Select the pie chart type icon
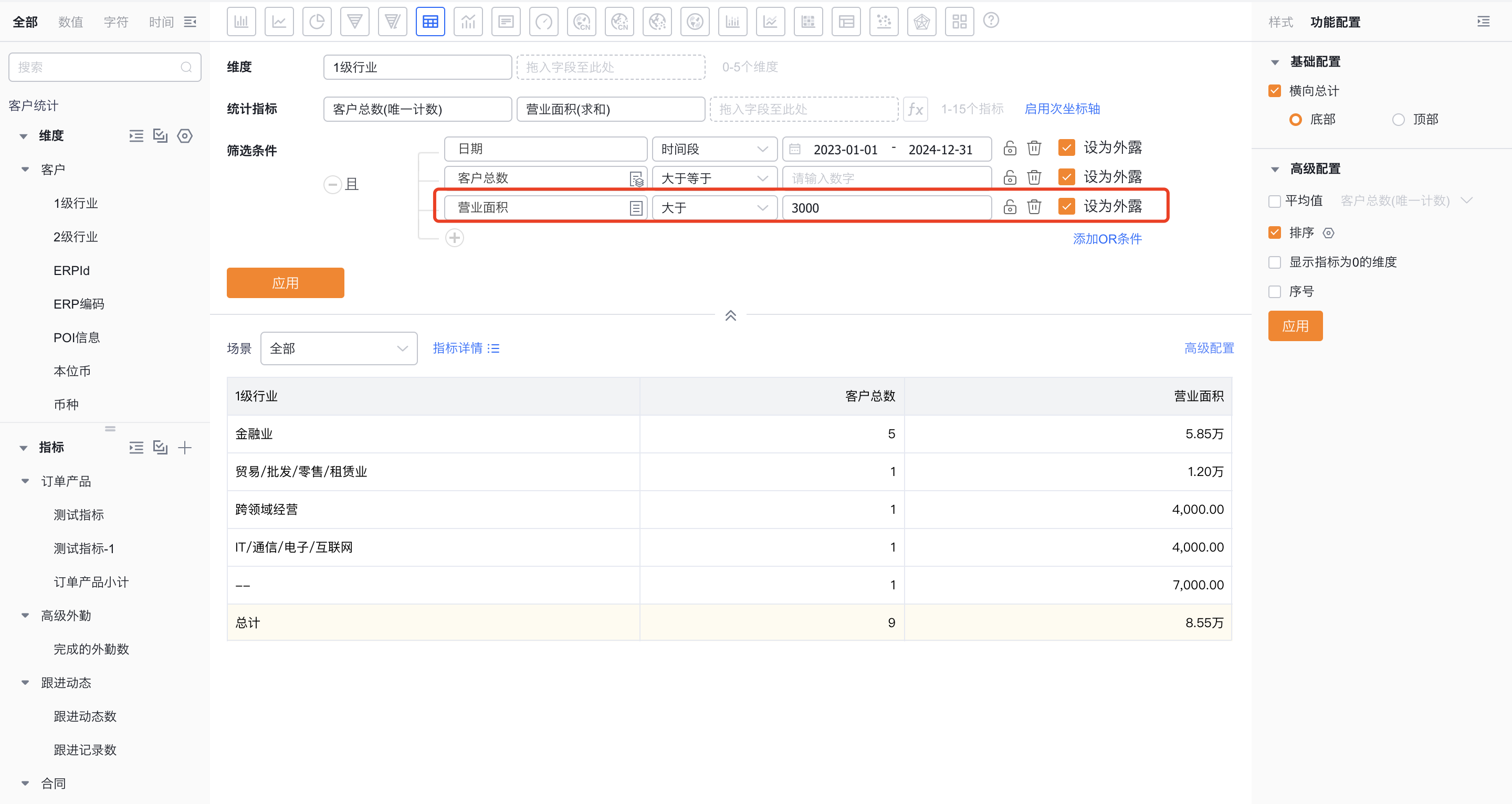This screenshot has height=804, width=1512. pyautogui.click(x=317, y=21)
